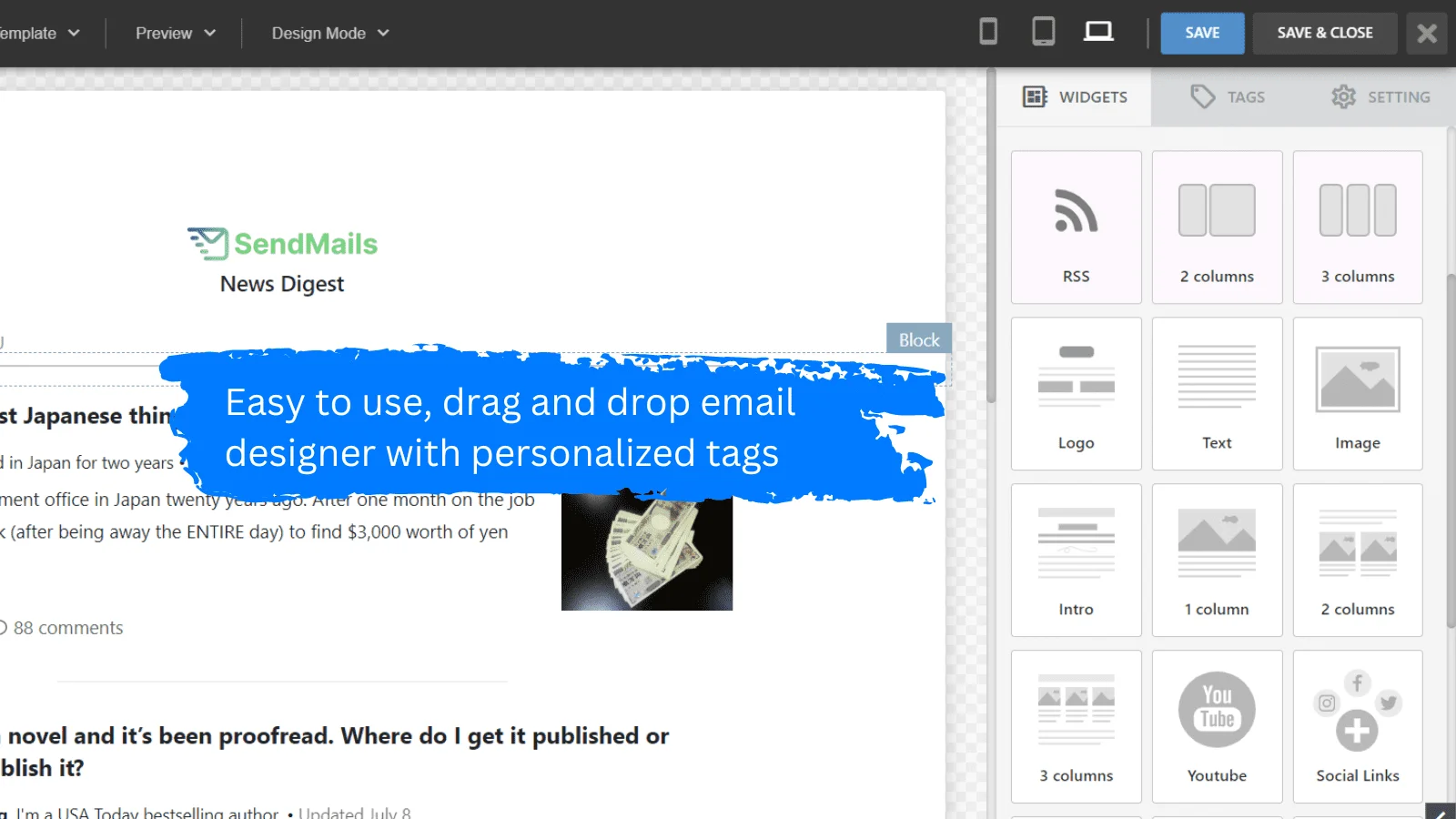Pick the 1 column image widget
Image resolution: width=1456 pixels, height=819 pixels.
pos(1217,560)
